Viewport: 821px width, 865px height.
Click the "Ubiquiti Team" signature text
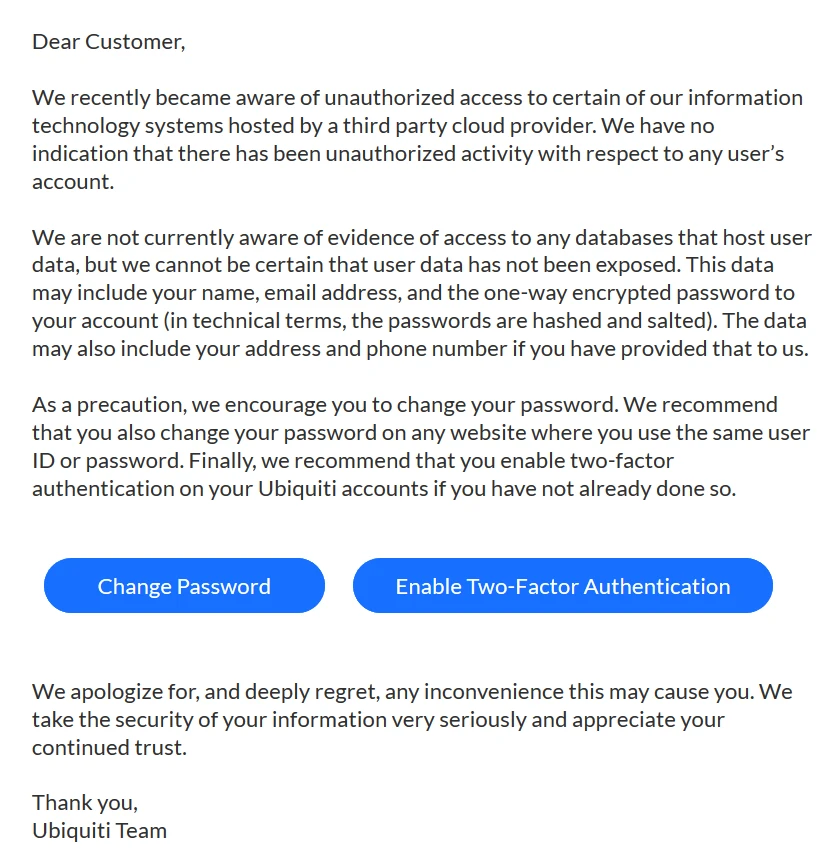click(x=99, y=830)
